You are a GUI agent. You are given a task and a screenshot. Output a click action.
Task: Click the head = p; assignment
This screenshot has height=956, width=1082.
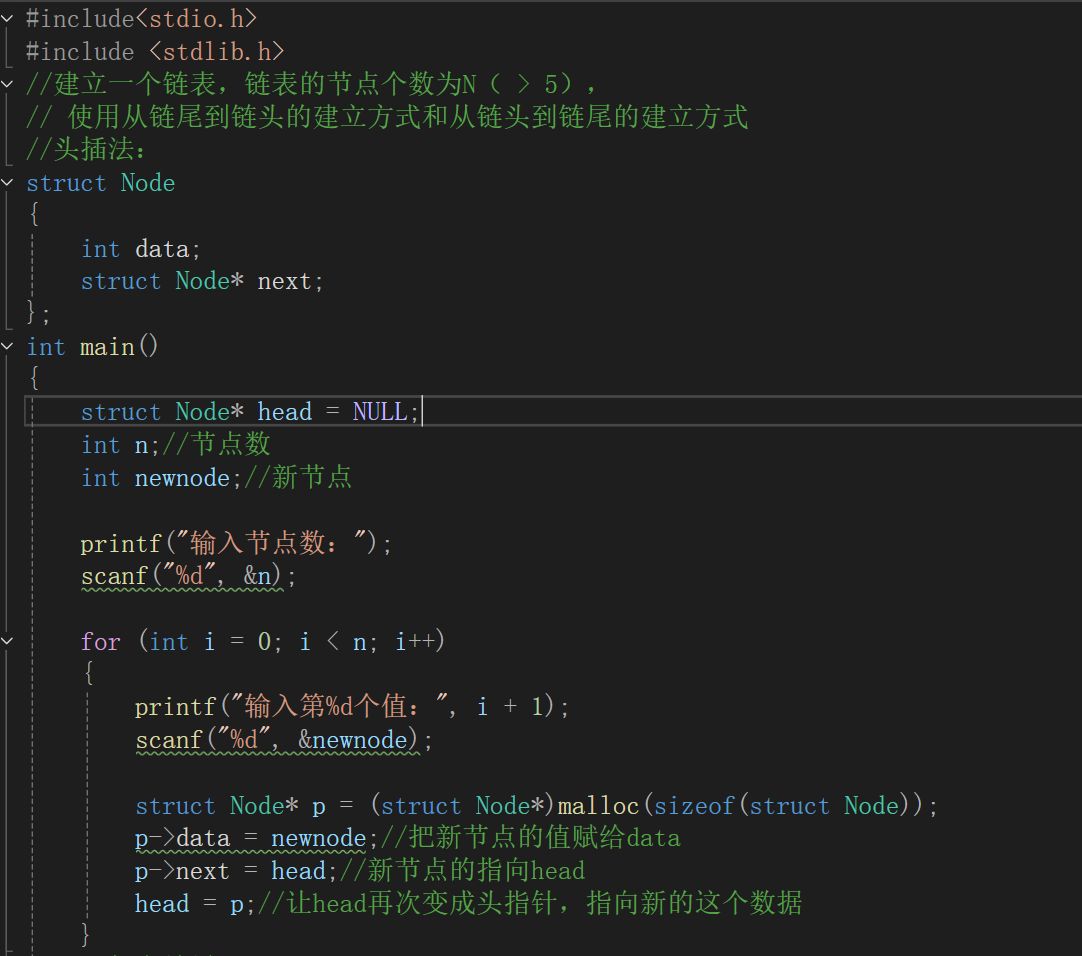coord(195,904)
